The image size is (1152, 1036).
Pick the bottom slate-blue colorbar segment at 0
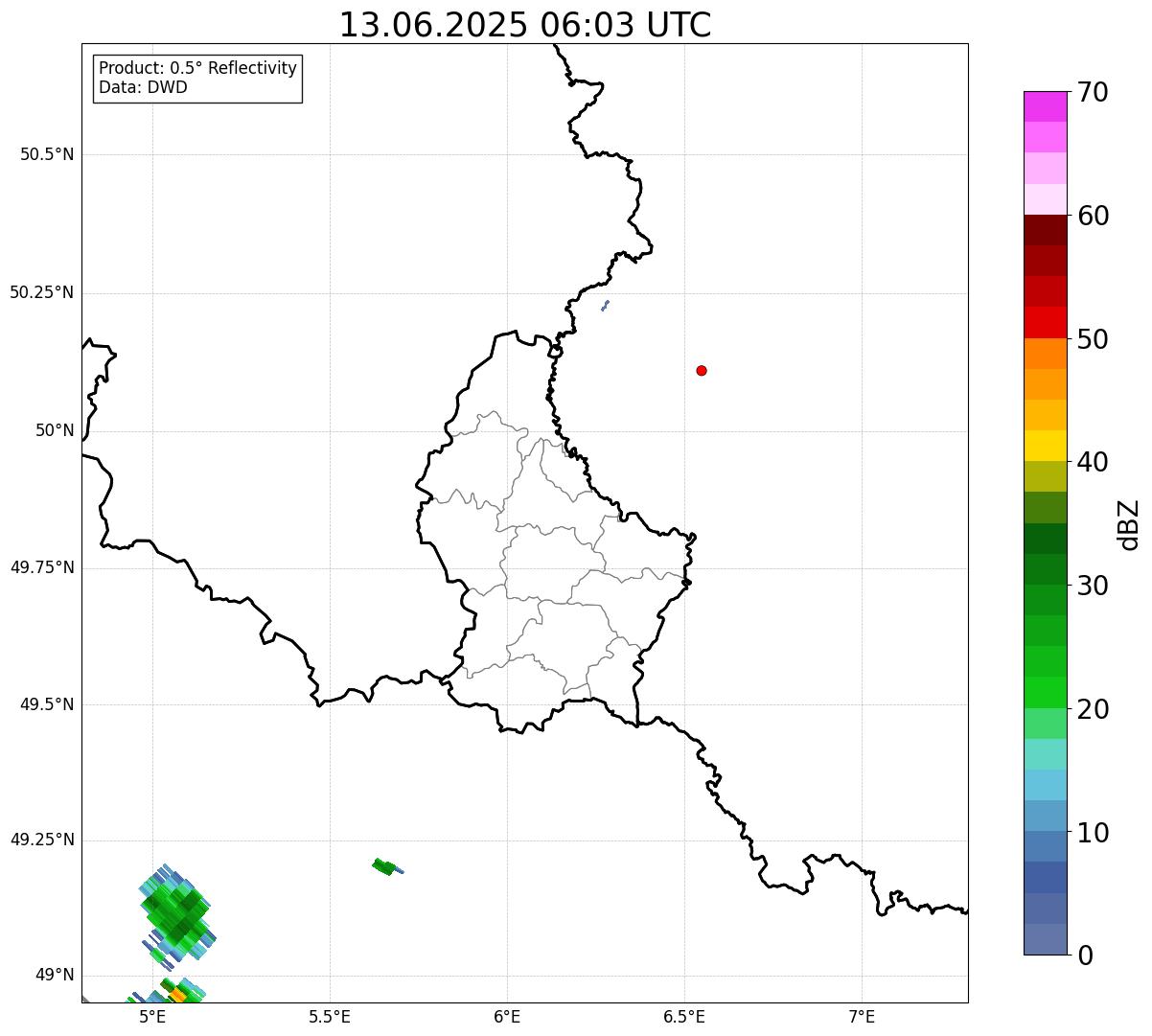[x=1045, y=939]
